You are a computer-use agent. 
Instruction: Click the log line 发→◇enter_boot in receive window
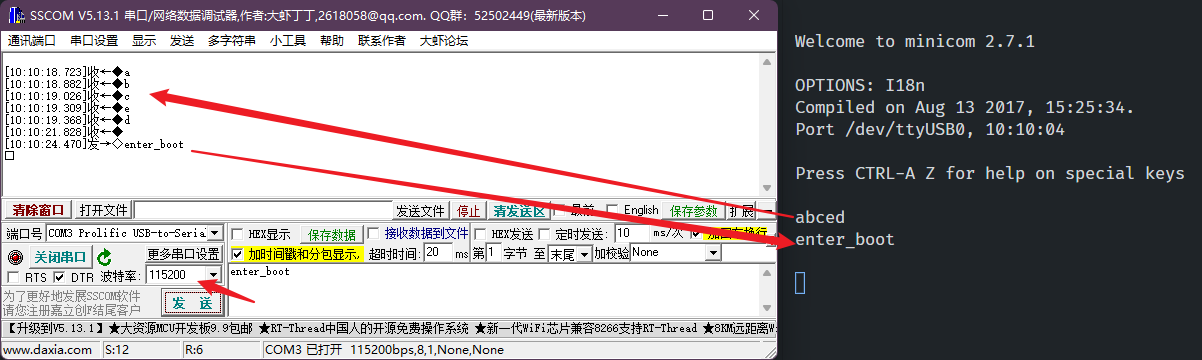(x=94, y=145)
